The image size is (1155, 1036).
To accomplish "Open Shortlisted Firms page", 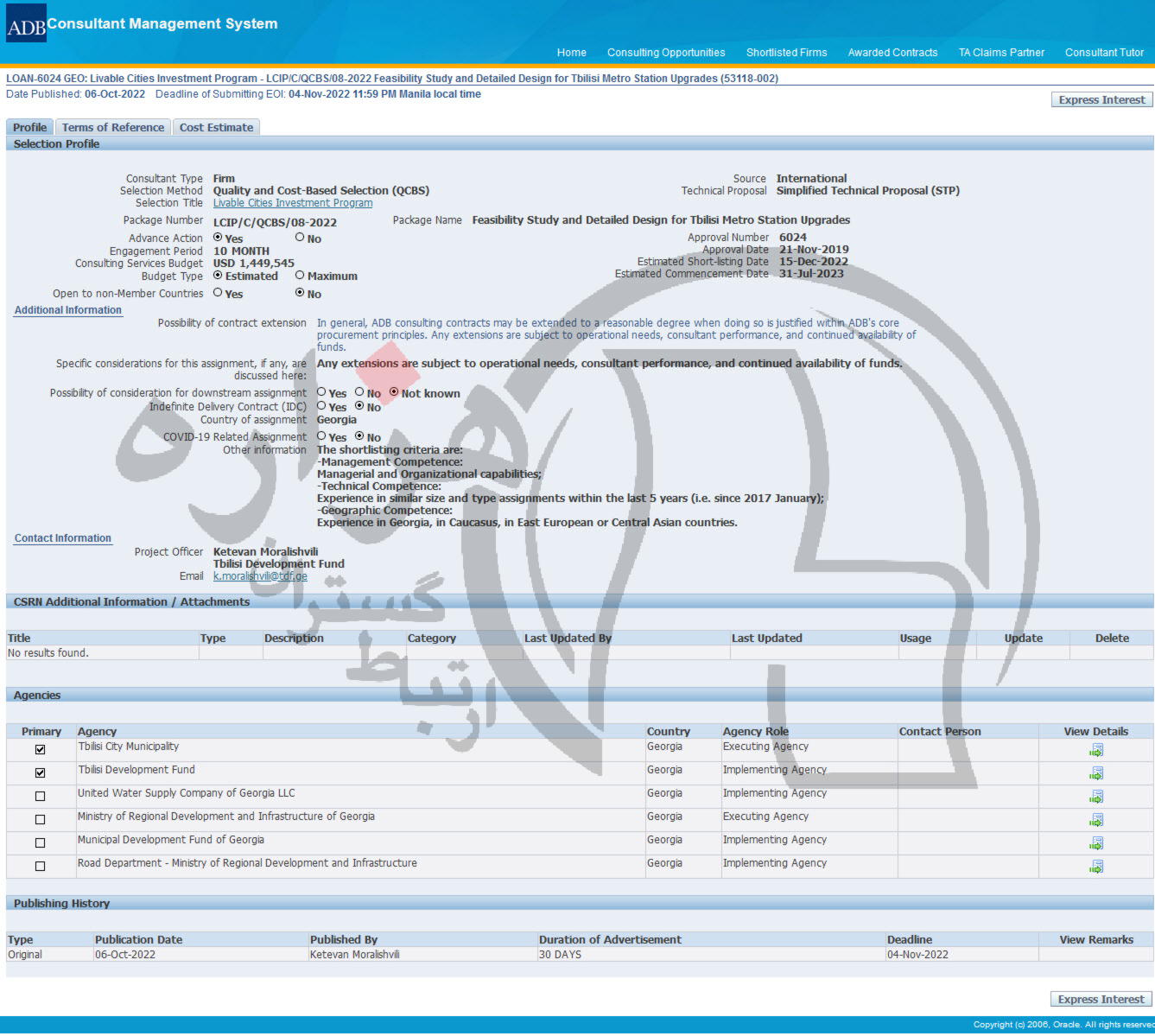I will tap(786, 53).
